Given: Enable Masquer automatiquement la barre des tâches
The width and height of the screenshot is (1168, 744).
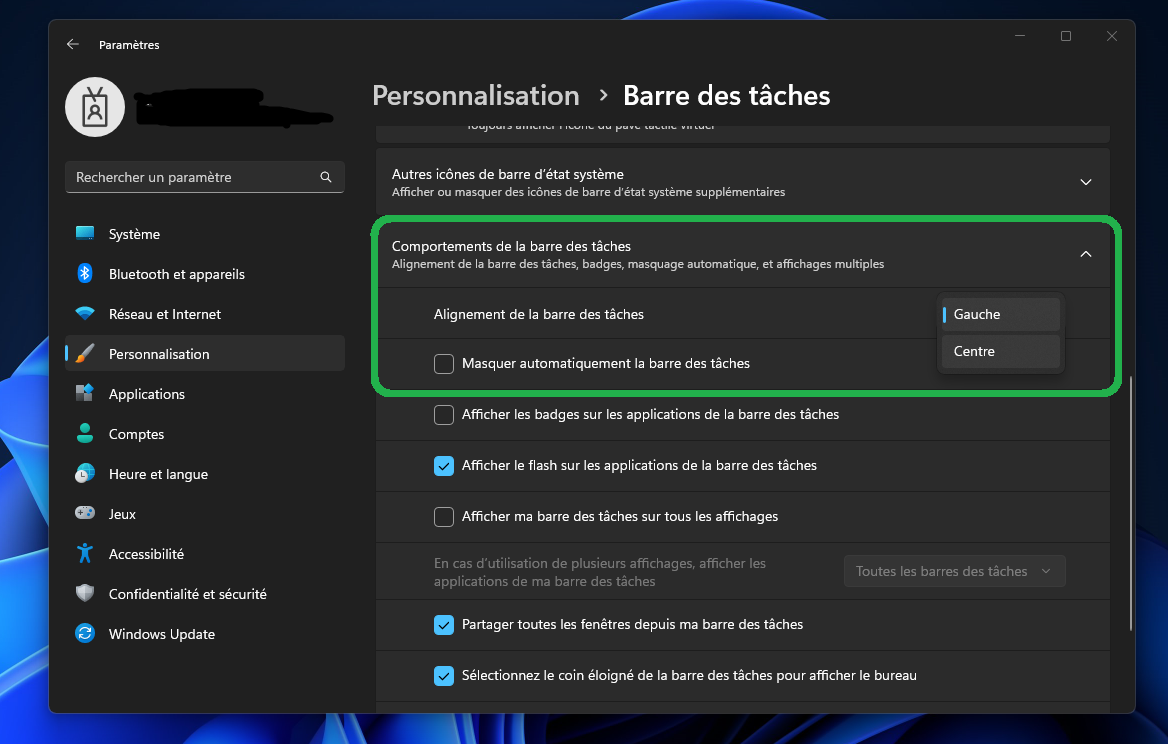Looking at the screenshot, I should coord(443,363).
